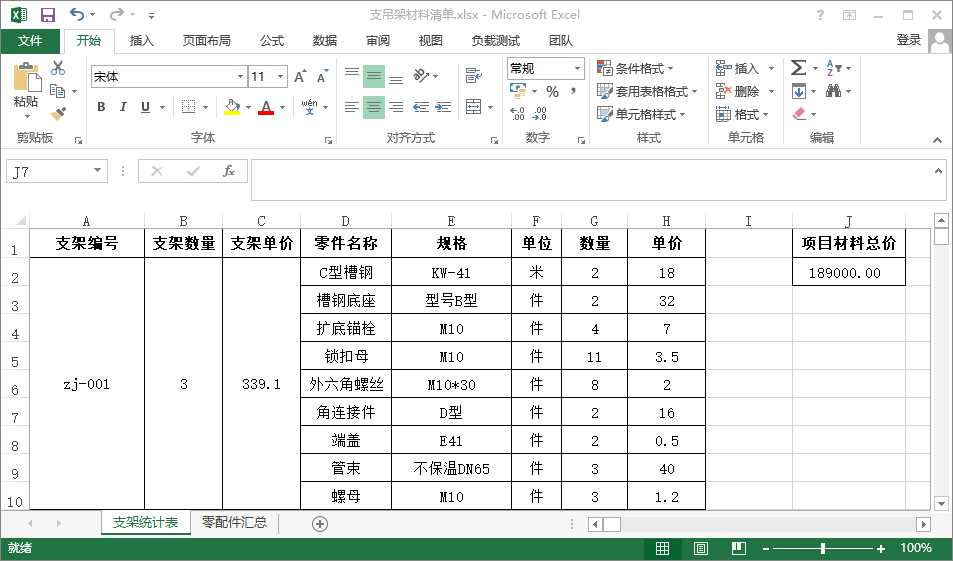Toggle Italic formatting

tap(123, 107)
